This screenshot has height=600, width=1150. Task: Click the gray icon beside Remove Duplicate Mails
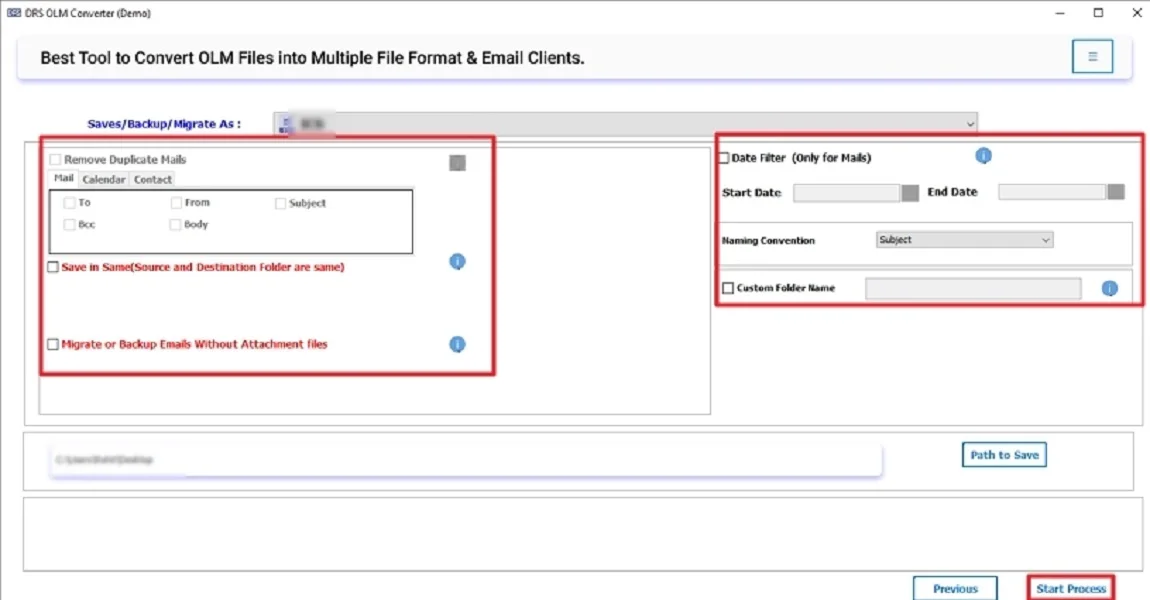pyautogui.click(x=457, y=162)
